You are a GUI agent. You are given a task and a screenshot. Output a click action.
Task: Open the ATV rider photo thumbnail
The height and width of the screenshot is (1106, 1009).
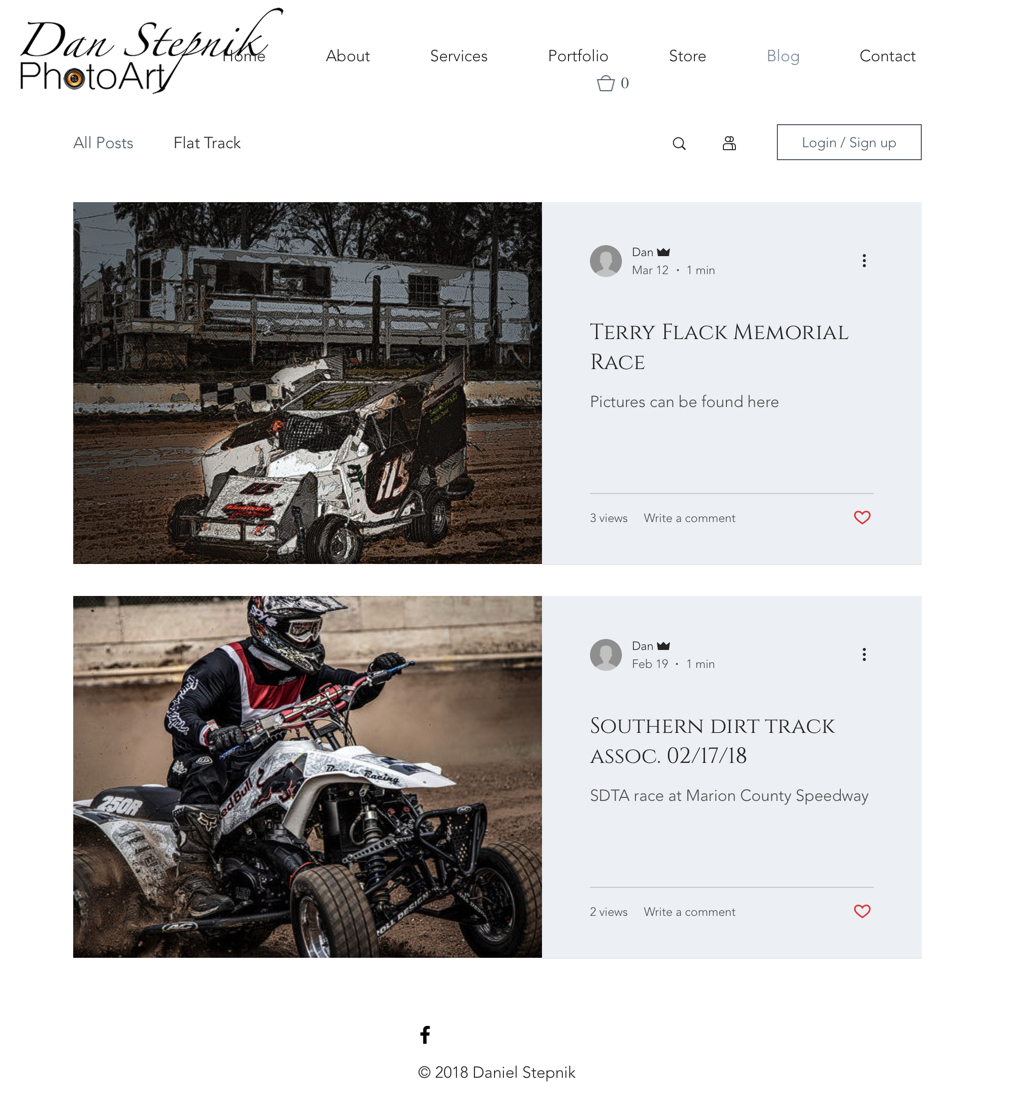click(x=308, y=777)
